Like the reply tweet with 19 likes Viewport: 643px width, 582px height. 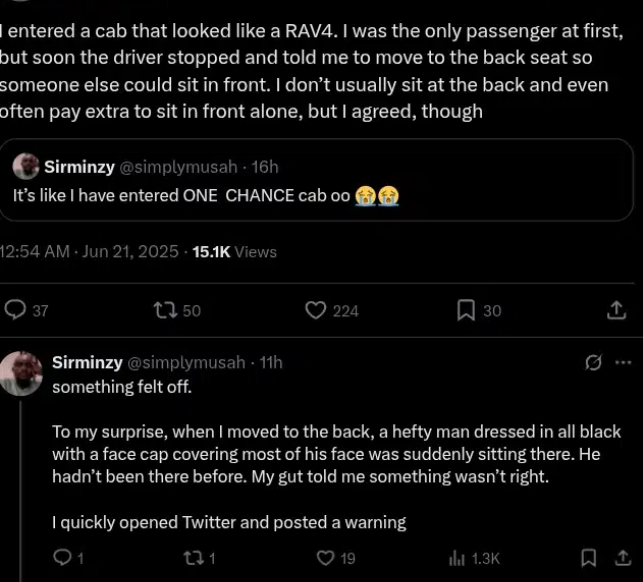pyautogui.click(x=325, y=558)
